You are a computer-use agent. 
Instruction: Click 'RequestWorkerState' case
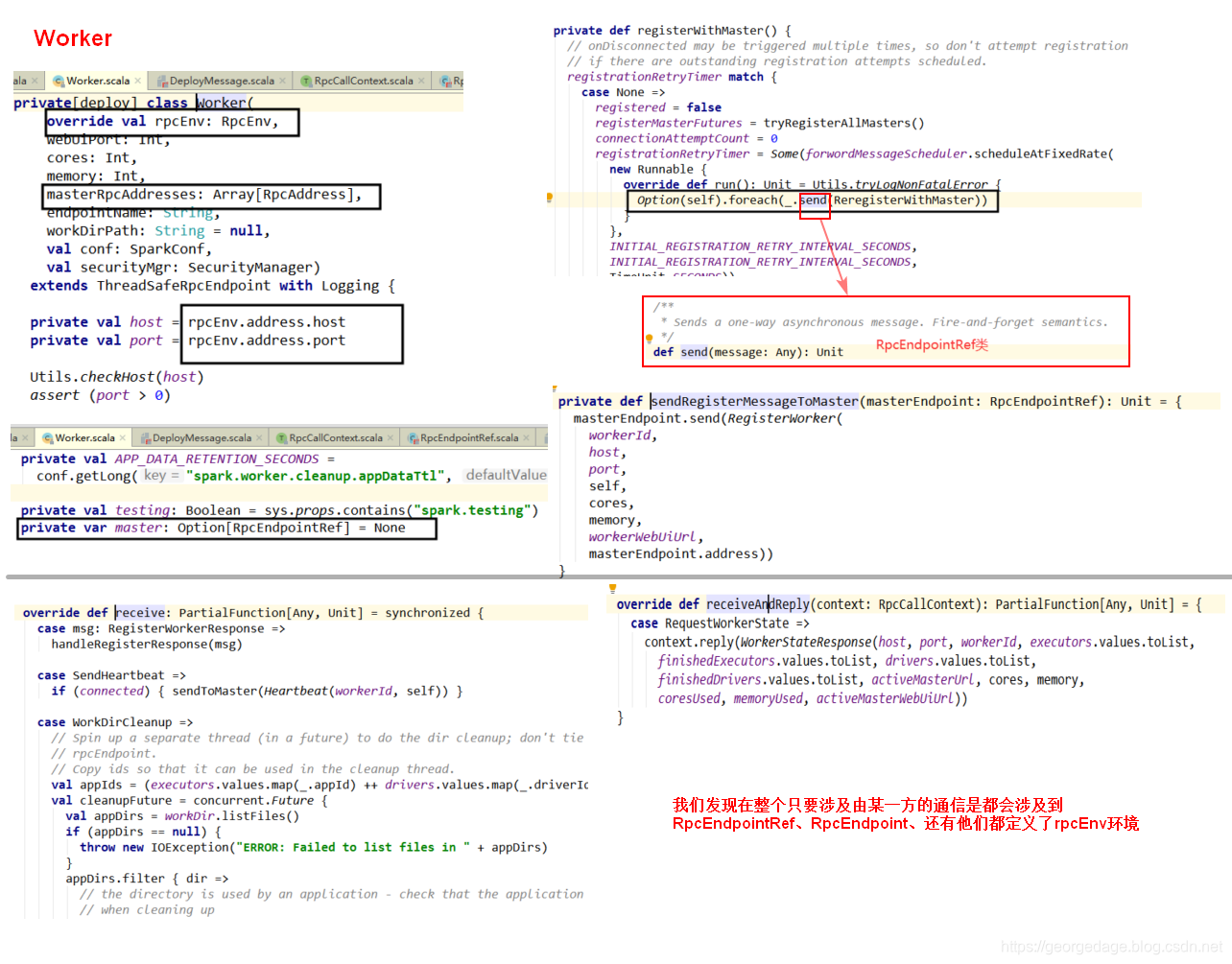tap(727, 623)
